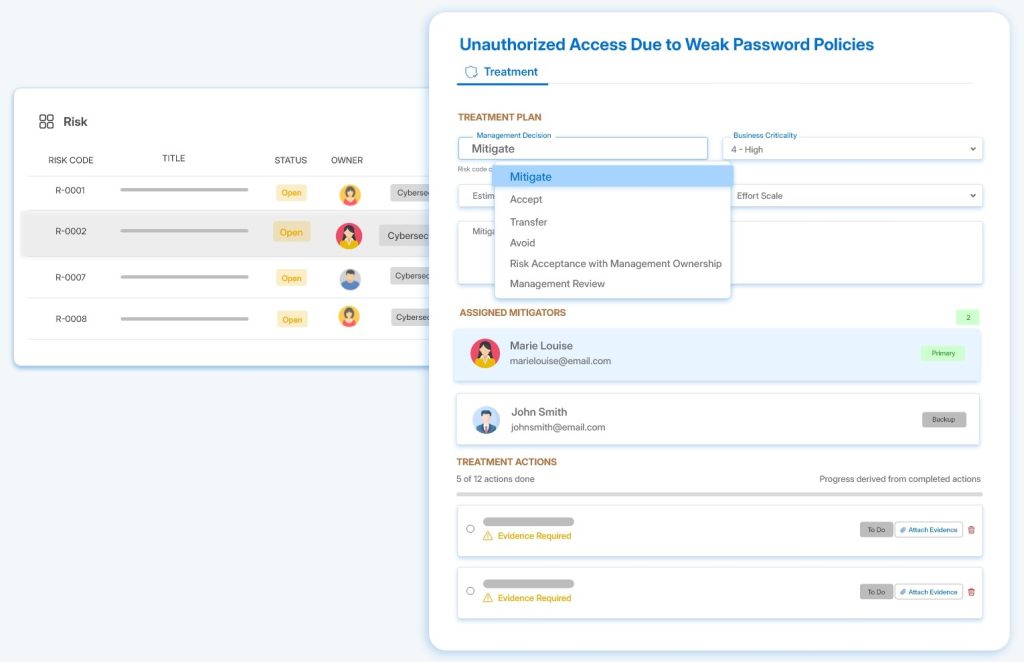Click the warning icon in the second treatment action
1024x662 pixels.
(488, 598)
